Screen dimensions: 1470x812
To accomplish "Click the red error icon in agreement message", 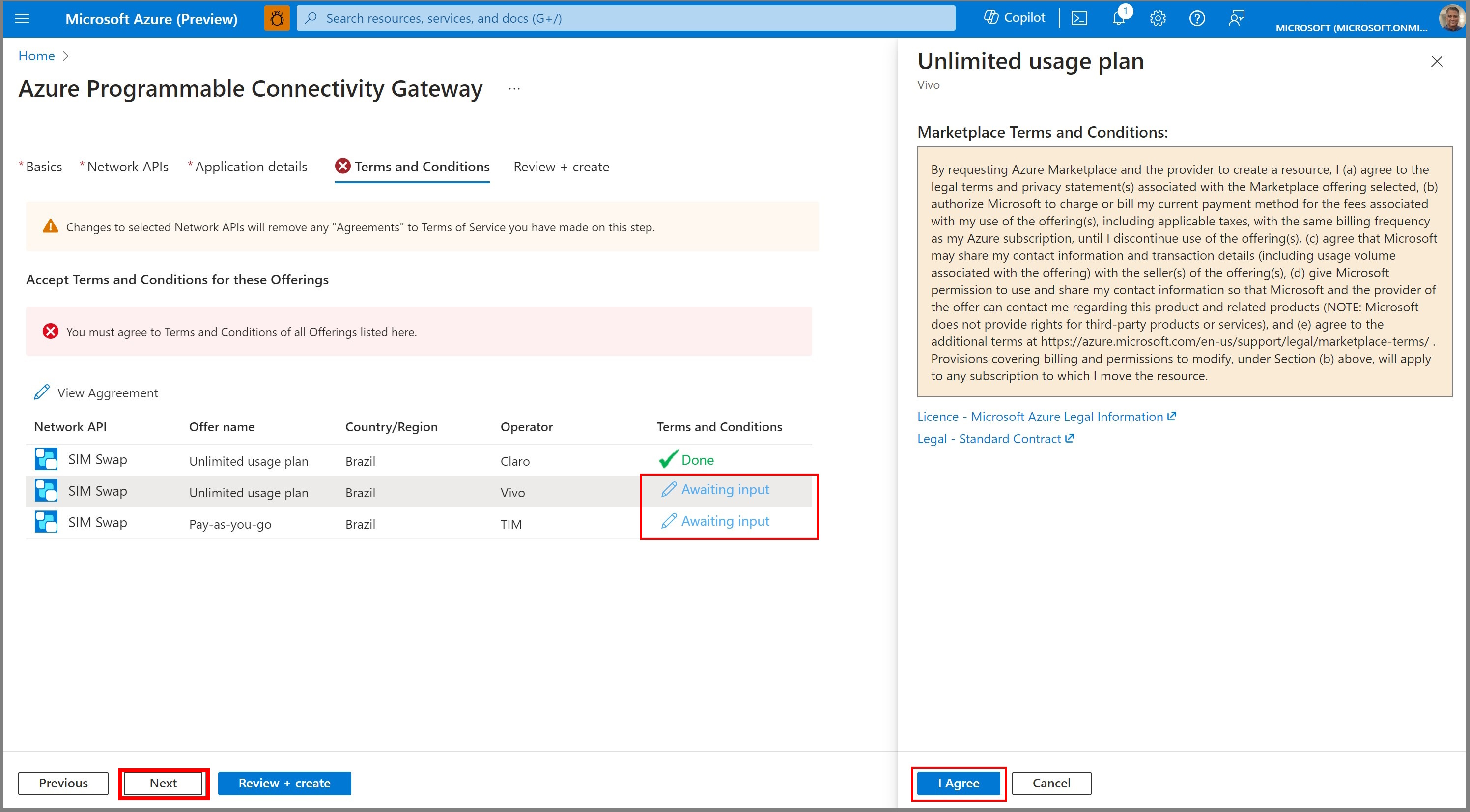I will point(50,331).
